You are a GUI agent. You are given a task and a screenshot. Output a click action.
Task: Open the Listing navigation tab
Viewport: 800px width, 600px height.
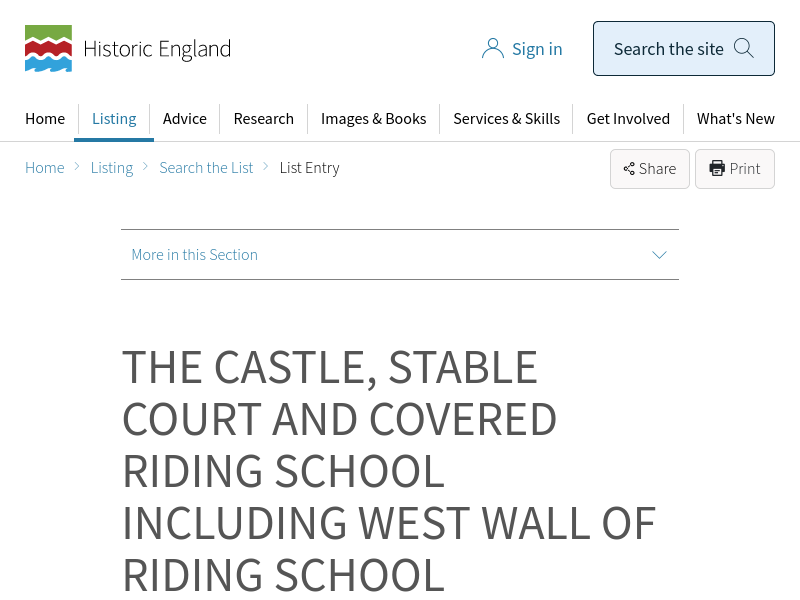(114, 119)
